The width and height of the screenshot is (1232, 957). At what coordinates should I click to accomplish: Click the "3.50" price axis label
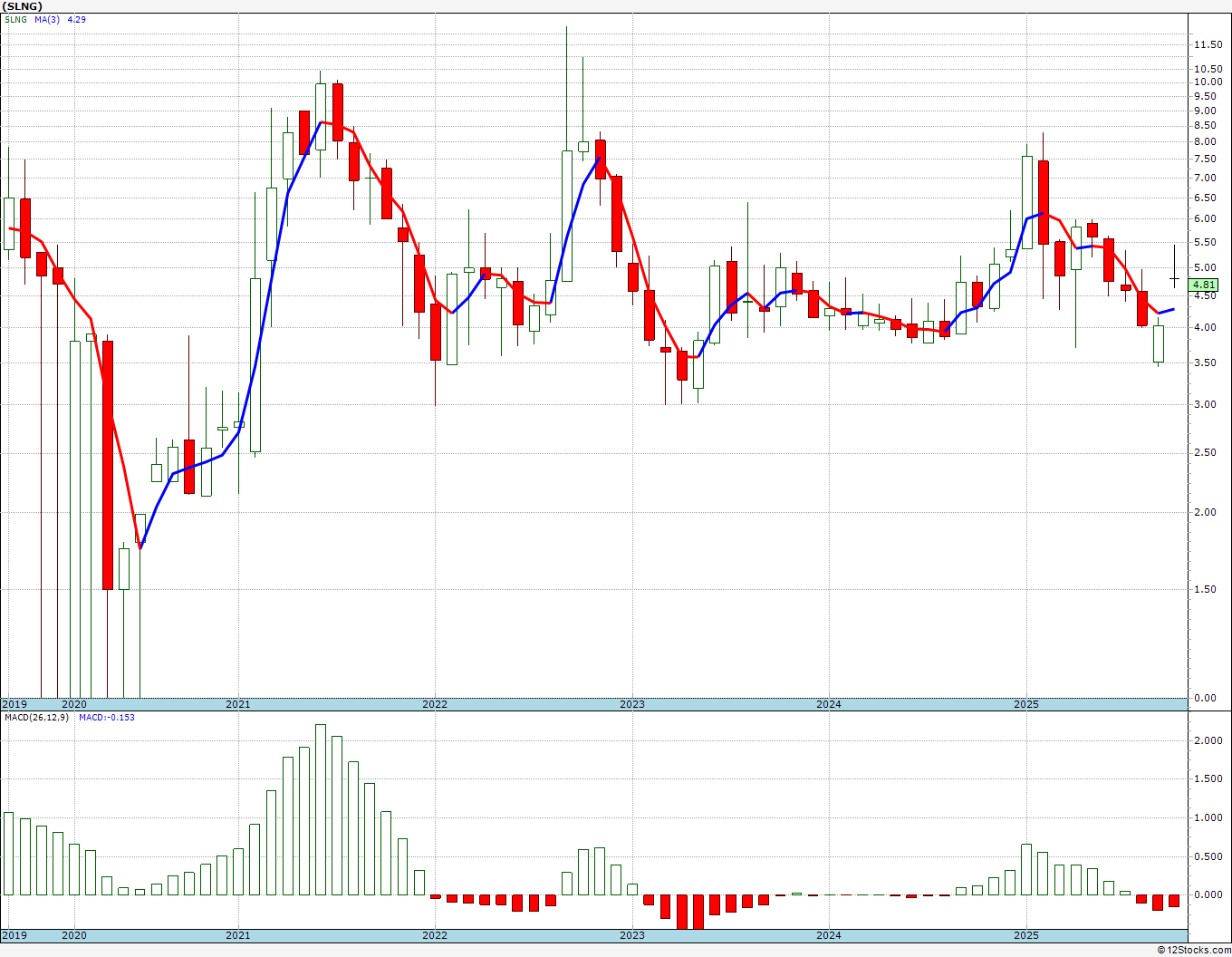pyautogui.click(x=1206, y=362)
